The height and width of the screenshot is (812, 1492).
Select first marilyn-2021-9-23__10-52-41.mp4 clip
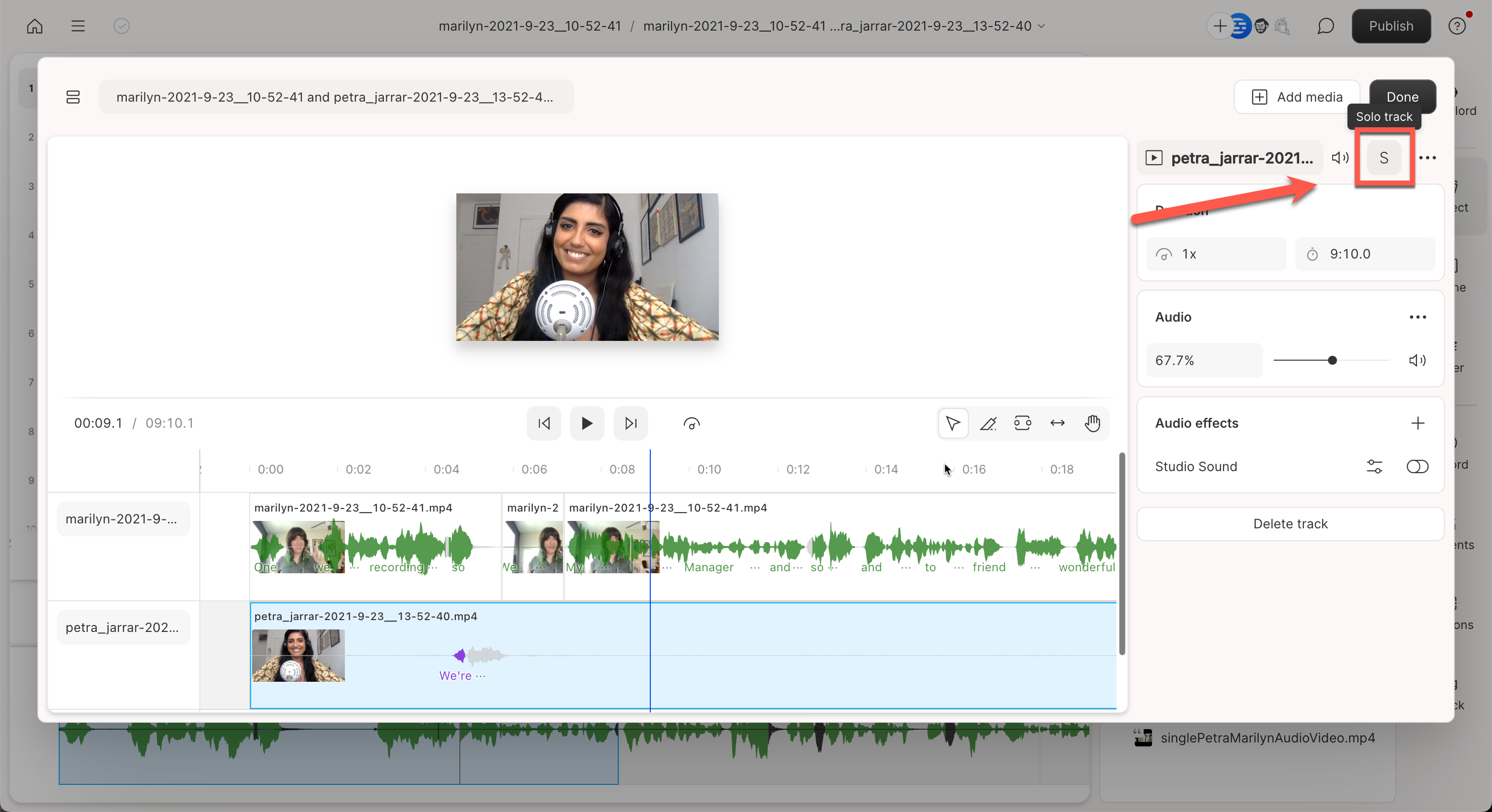coord(375,546)
